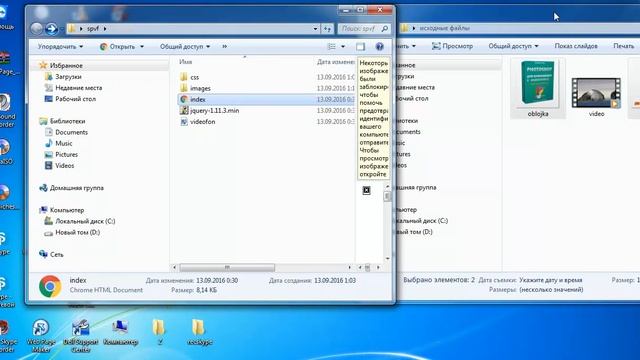Click the refresh button beside address bar

click(x=327, y=29)
